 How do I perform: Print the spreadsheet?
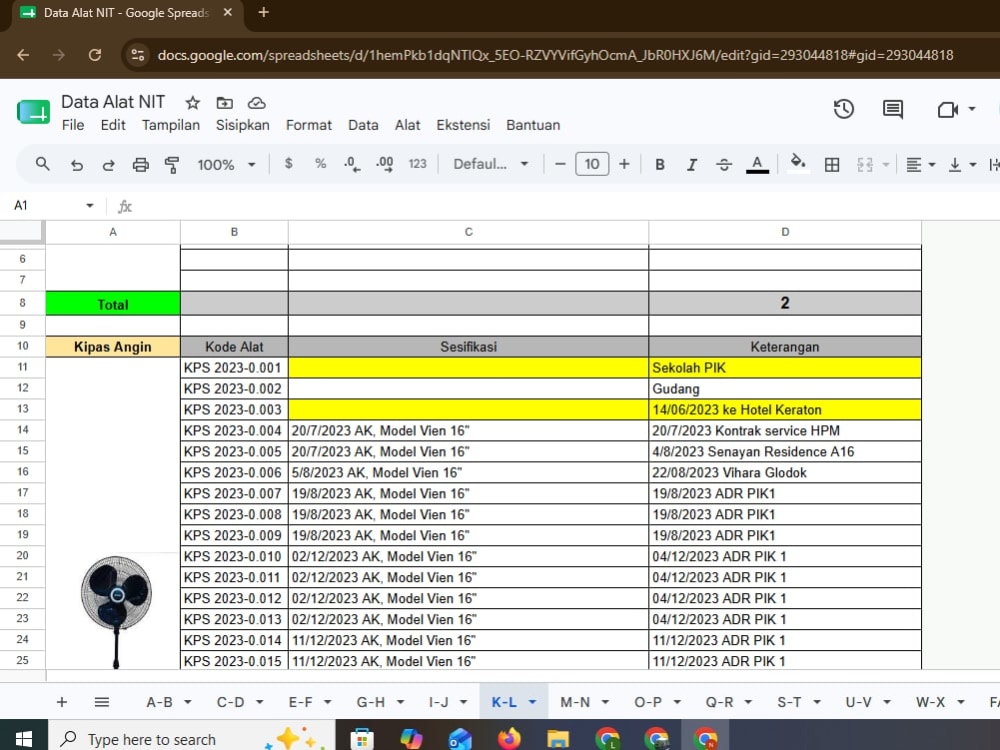click(x=140, y=165)
